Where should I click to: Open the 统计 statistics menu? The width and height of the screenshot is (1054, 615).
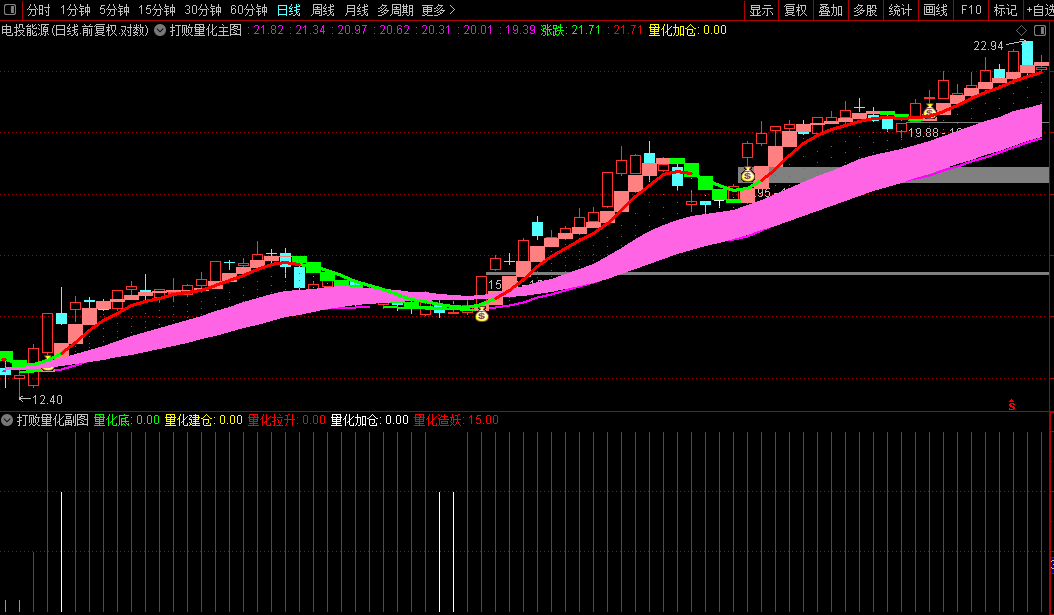point(901,10)
